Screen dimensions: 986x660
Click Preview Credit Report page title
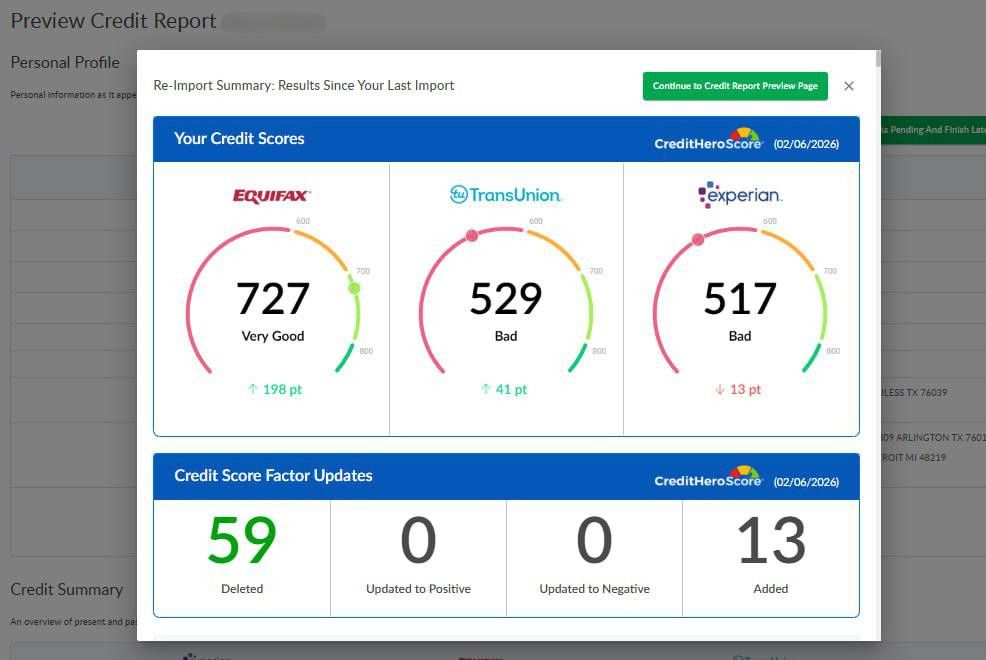(113, 21)
